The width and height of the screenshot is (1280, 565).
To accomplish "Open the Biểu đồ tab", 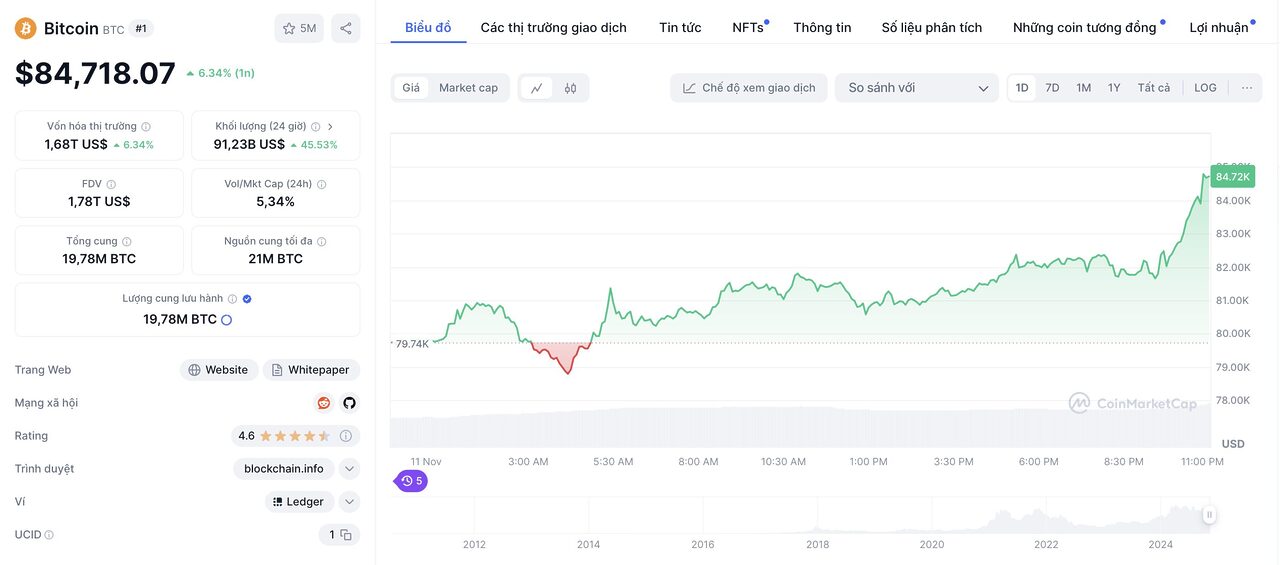I will [428, 28].
